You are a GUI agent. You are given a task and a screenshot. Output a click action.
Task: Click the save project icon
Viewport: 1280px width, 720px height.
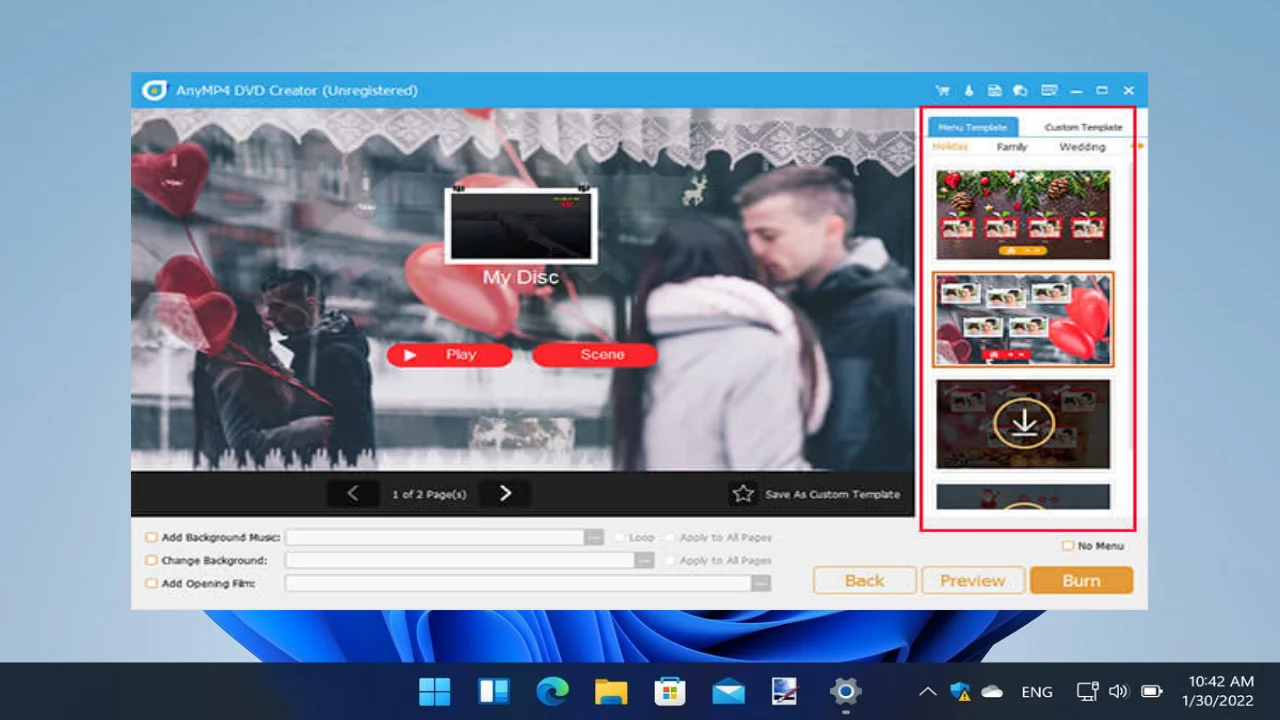pos(994,90)
